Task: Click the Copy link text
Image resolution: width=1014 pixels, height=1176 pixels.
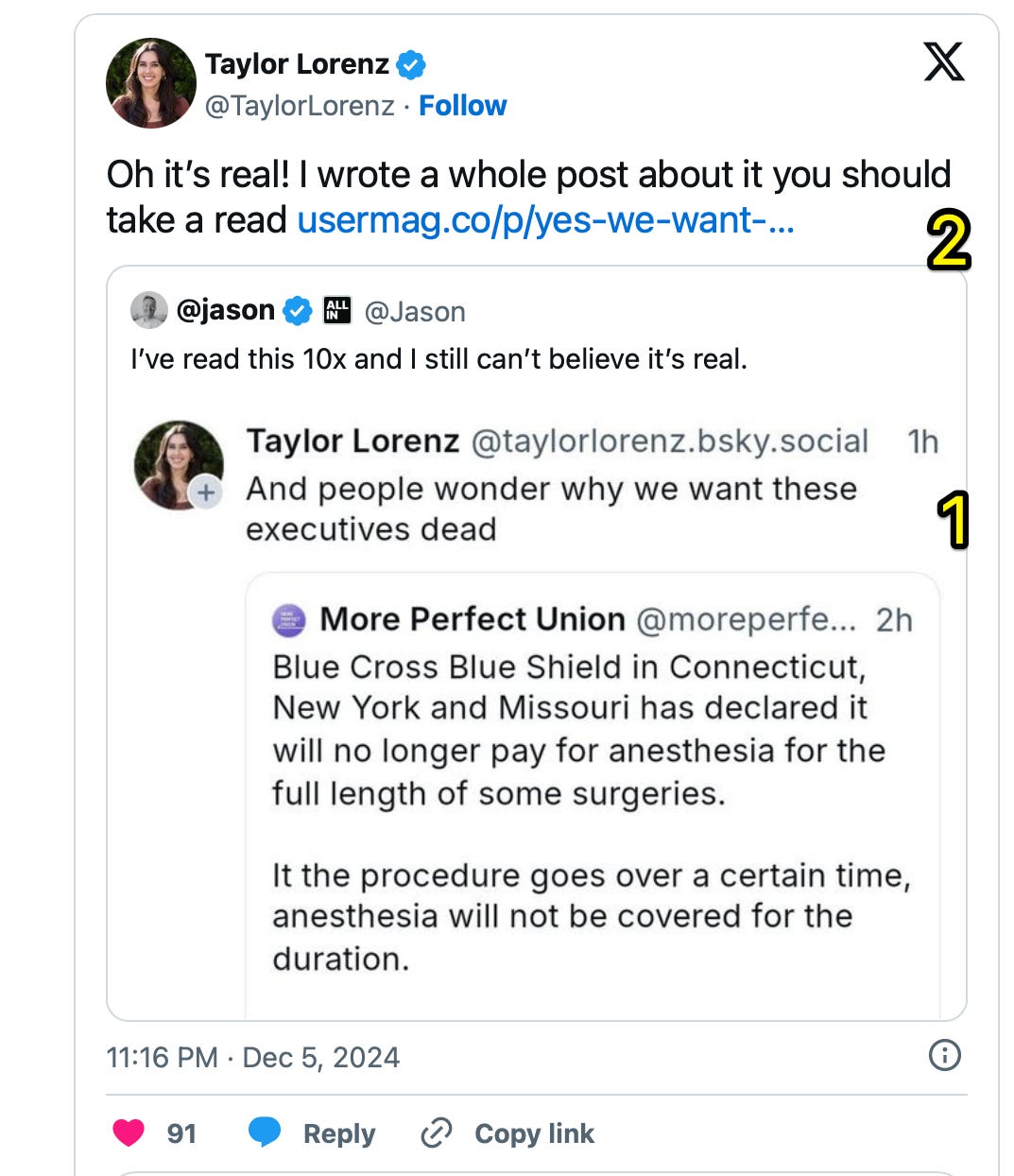Action: click(x=534, y=1133)
